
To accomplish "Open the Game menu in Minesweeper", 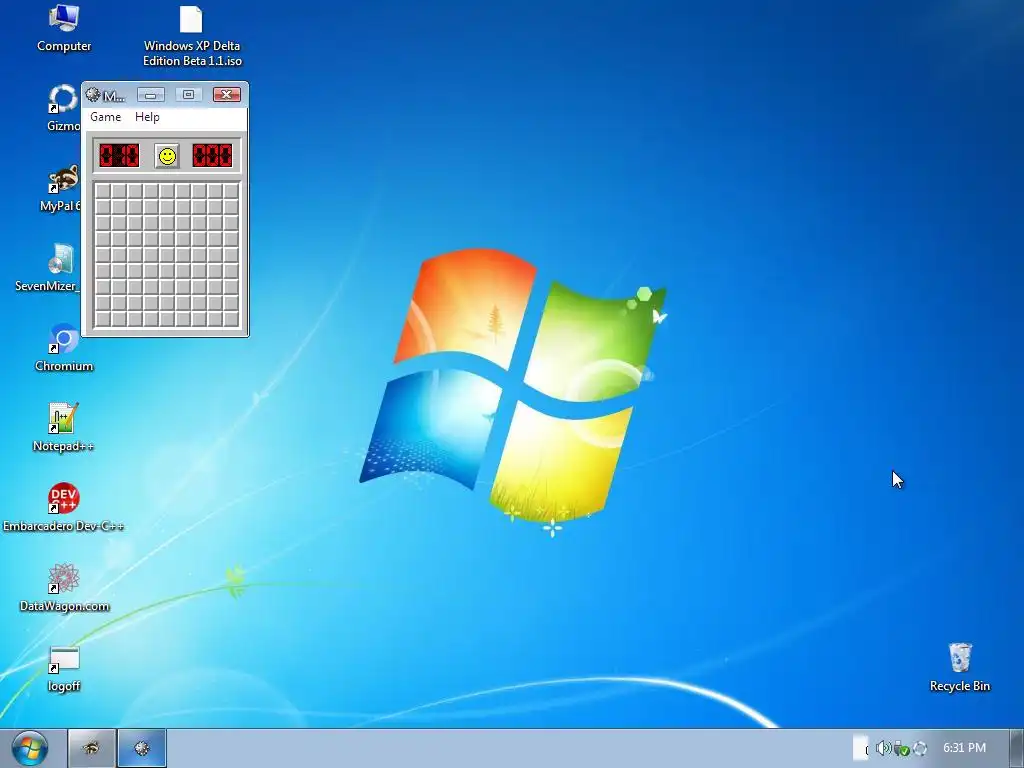I will [105, 117].
